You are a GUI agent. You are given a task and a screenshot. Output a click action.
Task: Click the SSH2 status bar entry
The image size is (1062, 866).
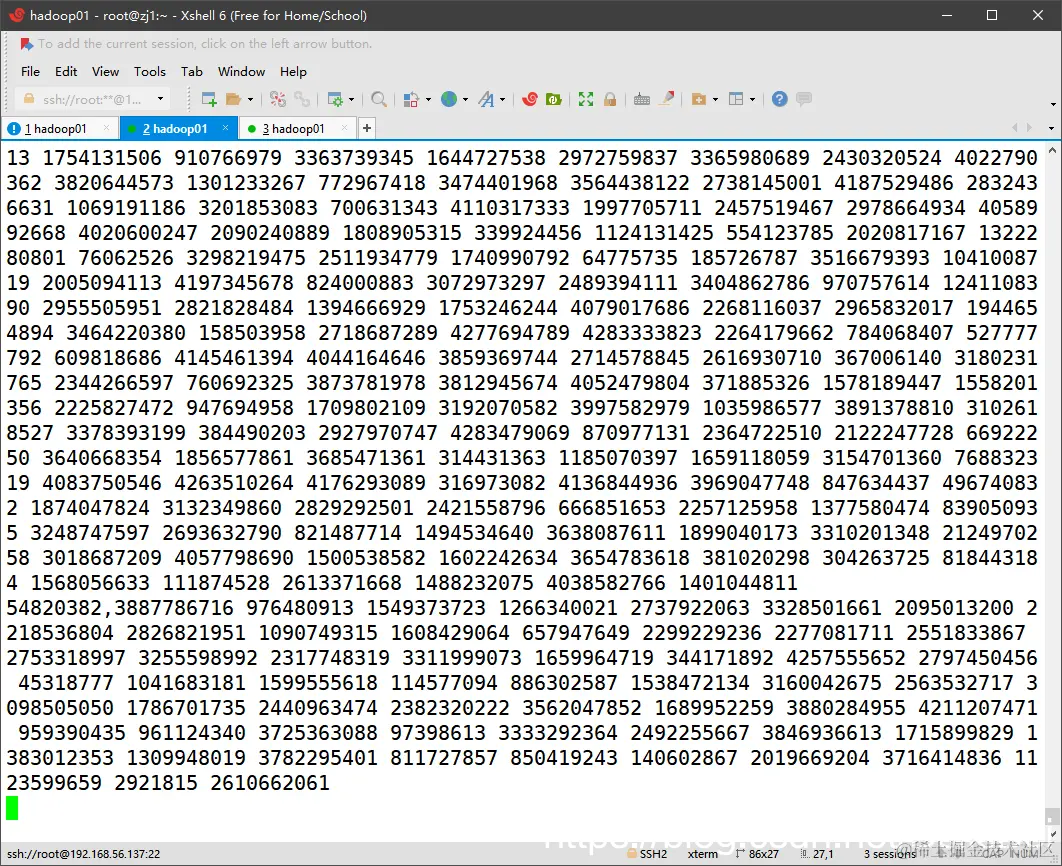pyautogui.click(x=647, y=854)
